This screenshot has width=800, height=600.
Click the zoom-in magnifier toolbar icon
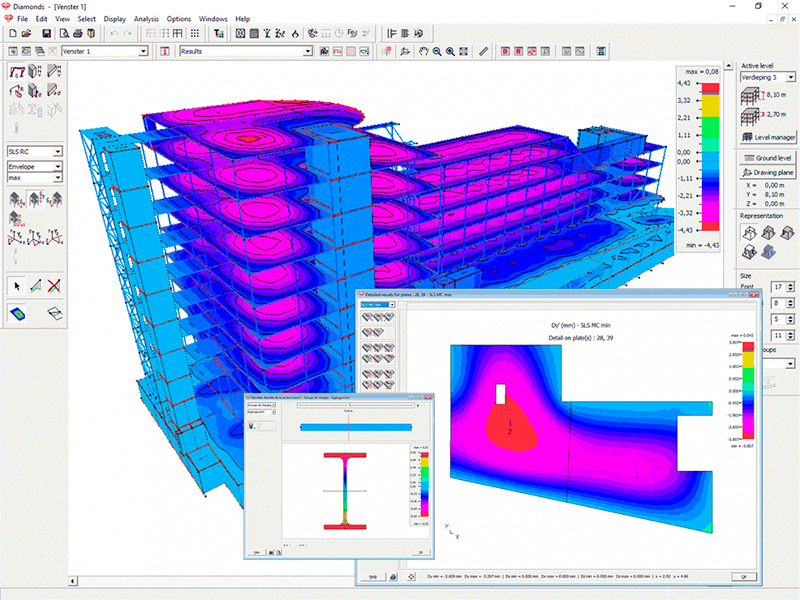449,50
